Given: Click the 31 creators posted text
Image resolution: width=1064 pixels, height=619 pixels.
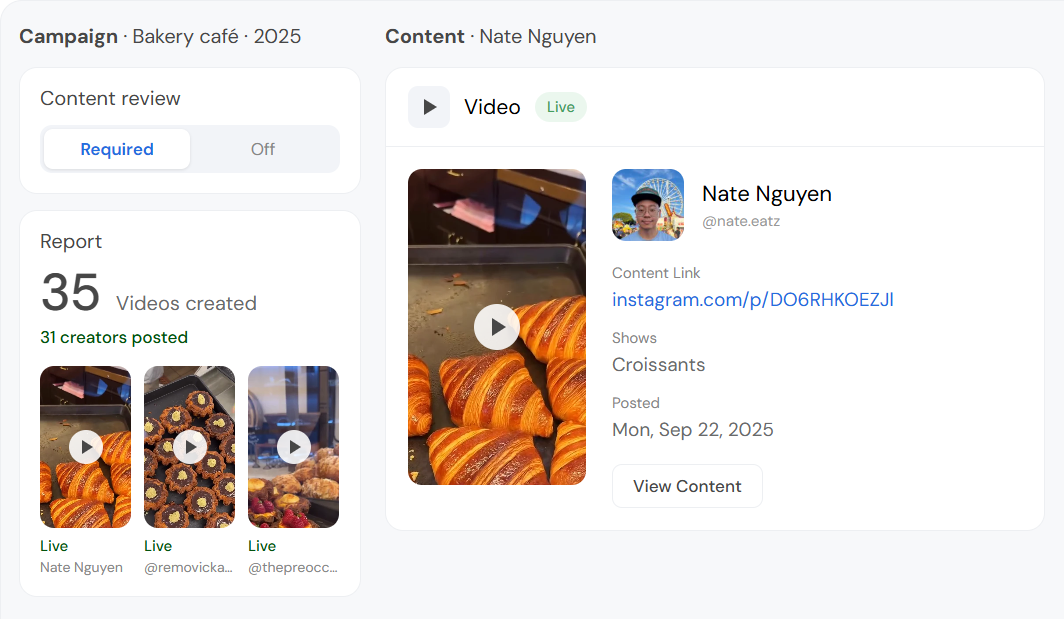Looking at the screenshot, I should pyautogui.click(x=114, y=337).
